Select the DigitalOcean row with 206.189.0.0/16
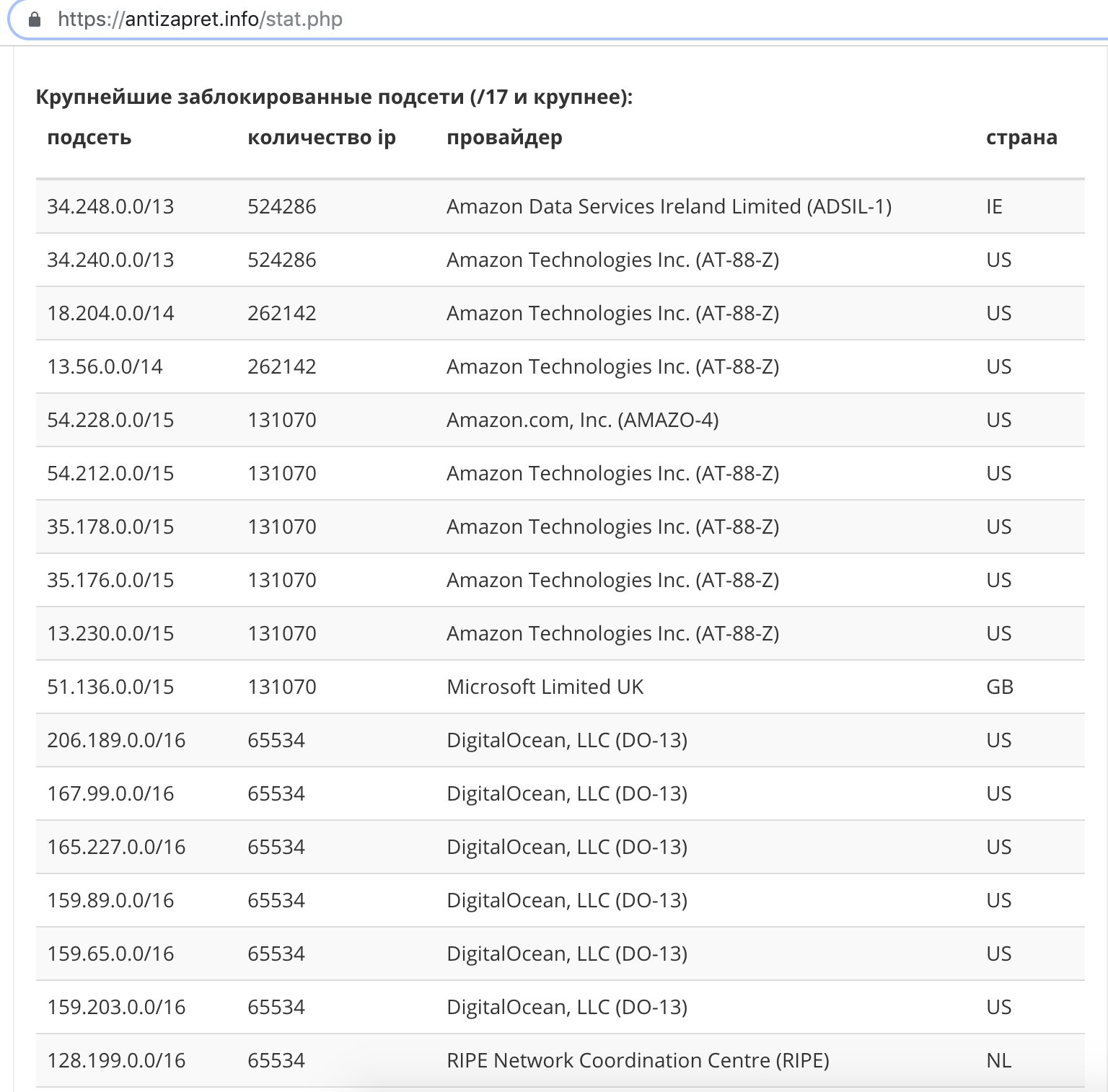This screenshot has width=1108, height=1092. point(116,740)
